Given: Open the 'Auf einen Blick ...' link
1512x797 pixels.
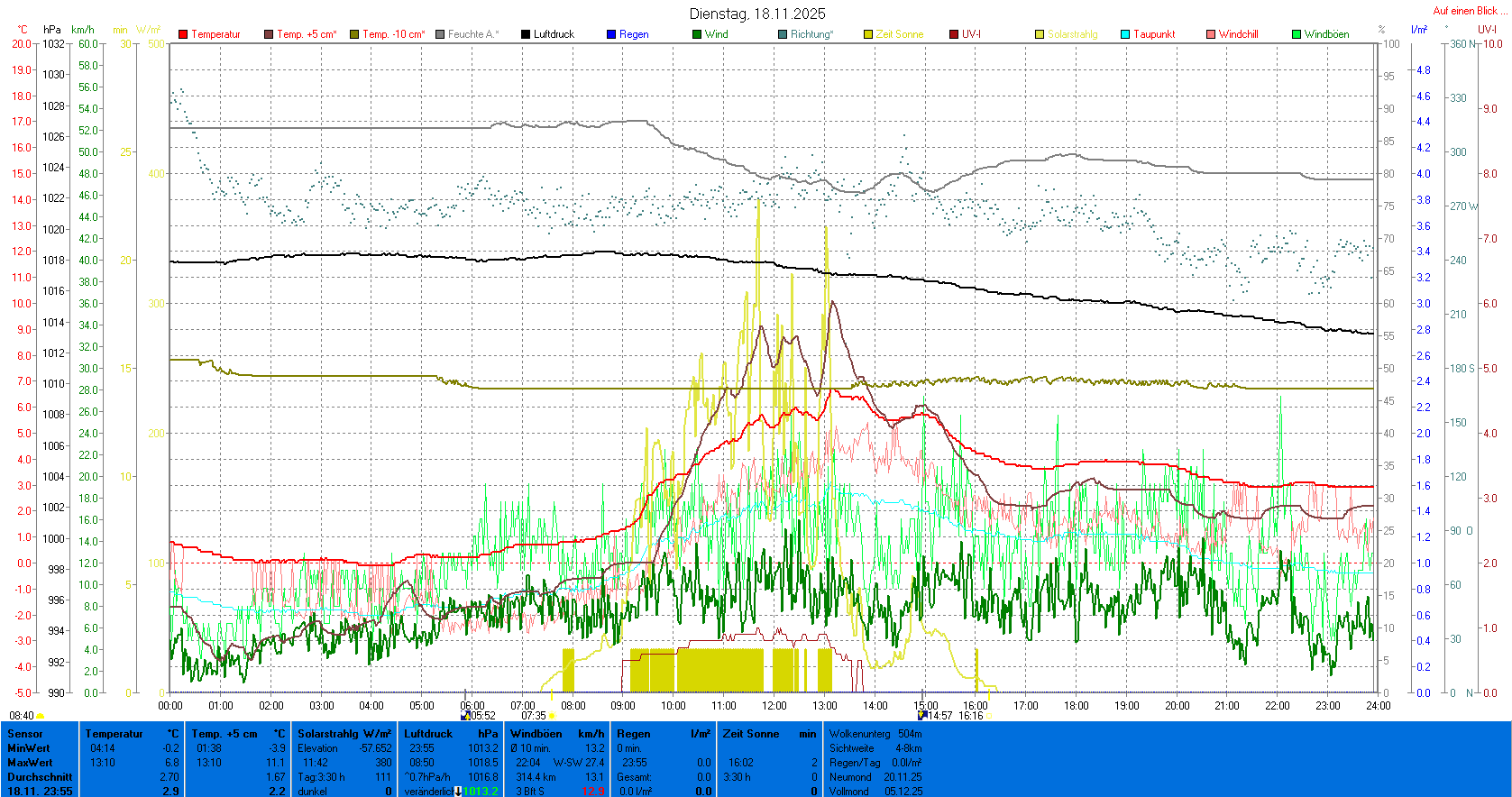Looking at the screenshot, I should pos(1469,11).
